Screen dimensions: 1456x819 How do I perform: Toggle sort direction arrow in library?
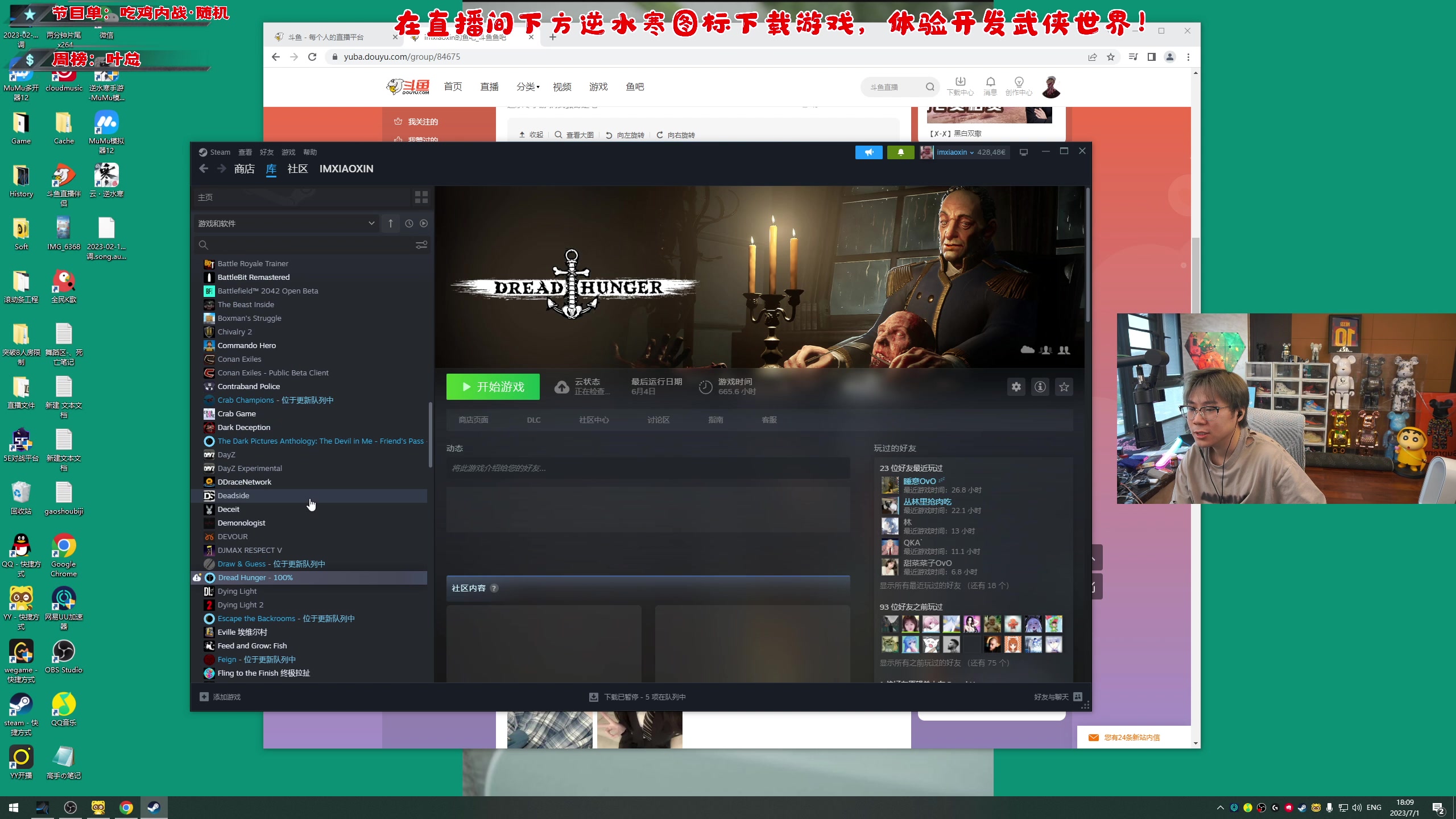tap(391, 224)
